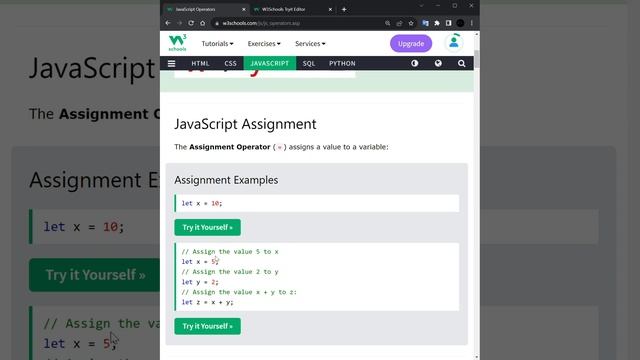Close the W3Schools Tryit Editor tab
The width and height of the screenshot is (640, 360).
coord(330,9)
